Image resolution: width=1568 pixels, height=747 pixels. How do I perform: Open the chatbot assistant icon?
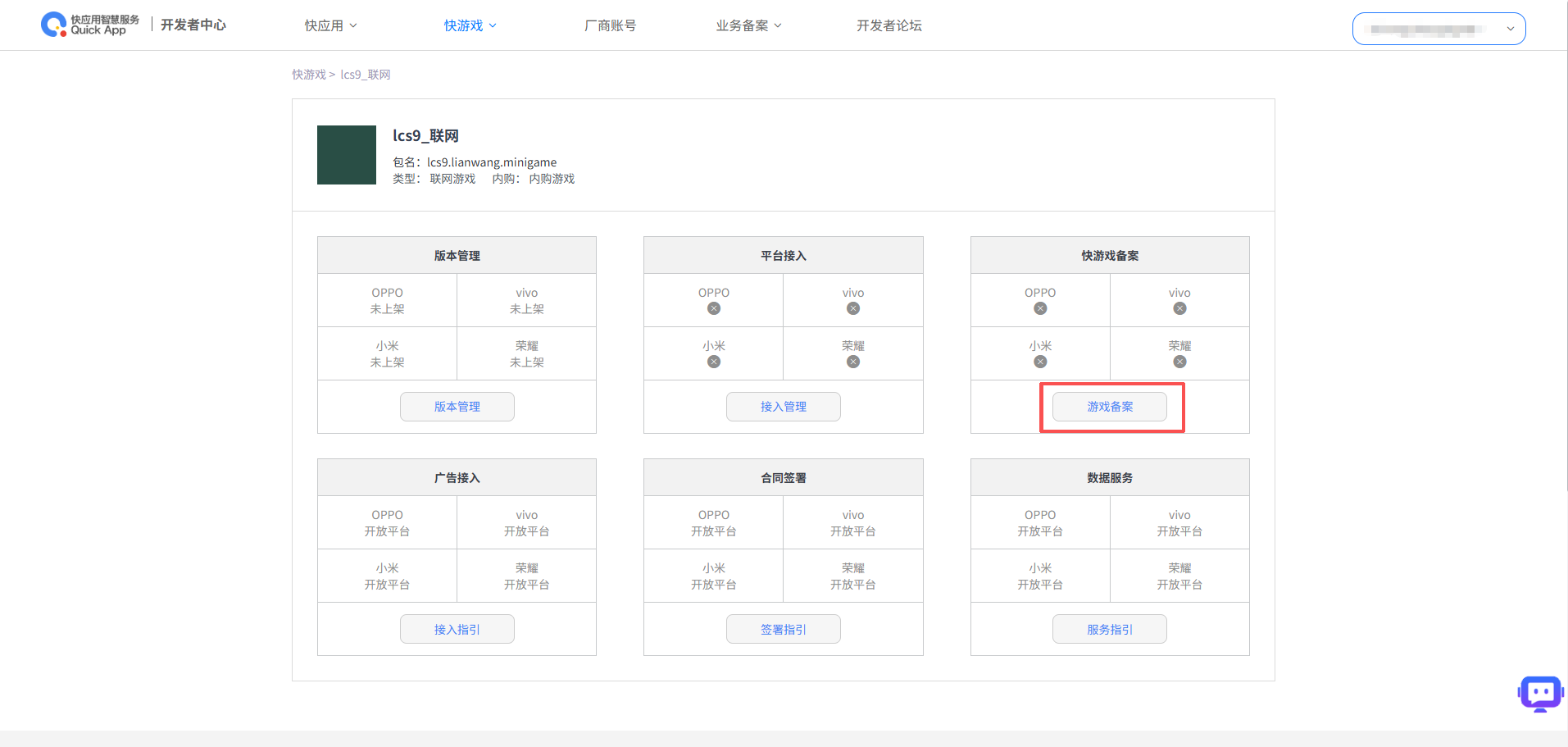(1540, 694)
